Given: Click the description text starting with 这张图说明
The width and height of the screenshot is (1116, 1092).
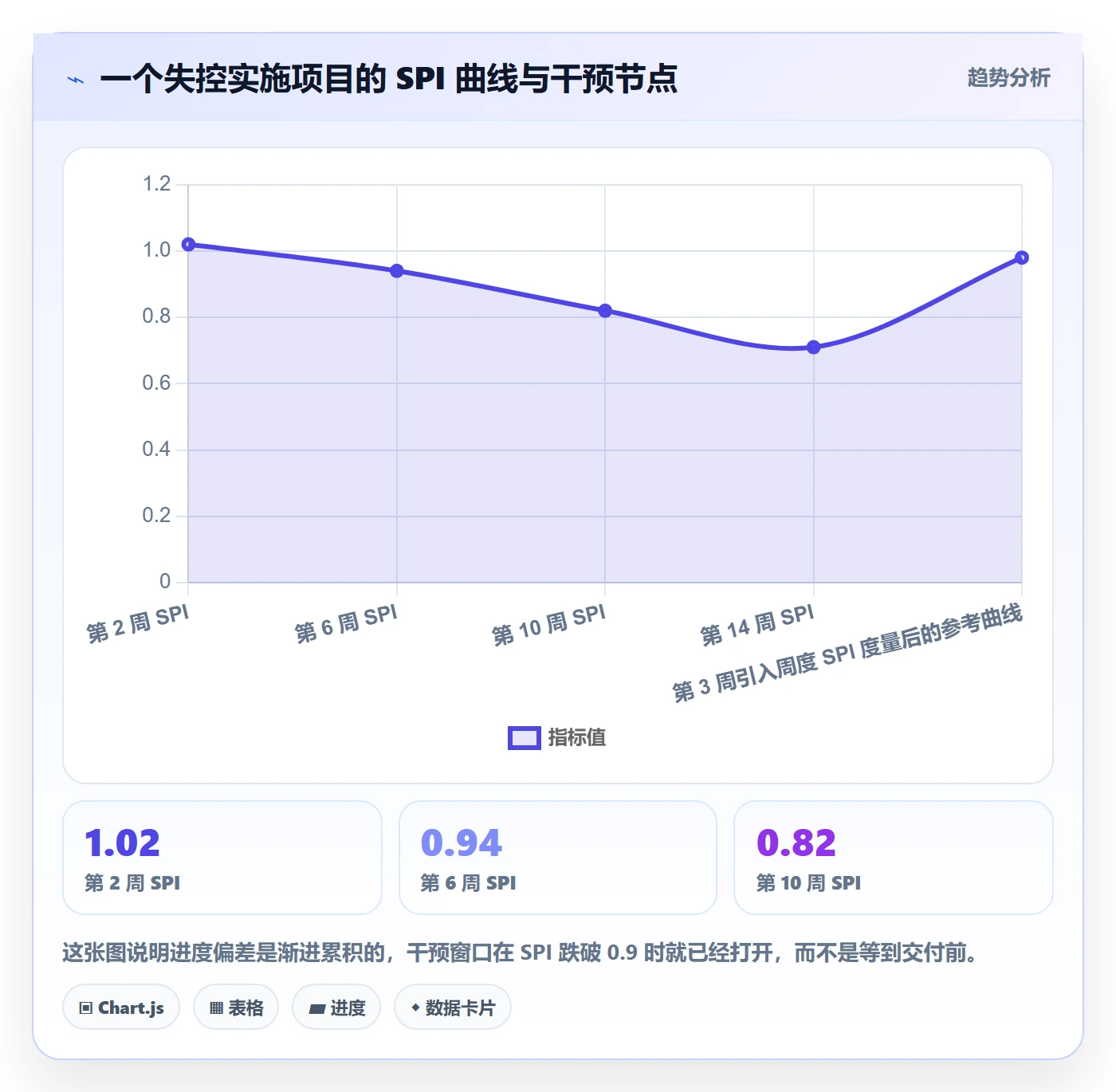Looking at the screenshot, I should click(x=521, y=953).
